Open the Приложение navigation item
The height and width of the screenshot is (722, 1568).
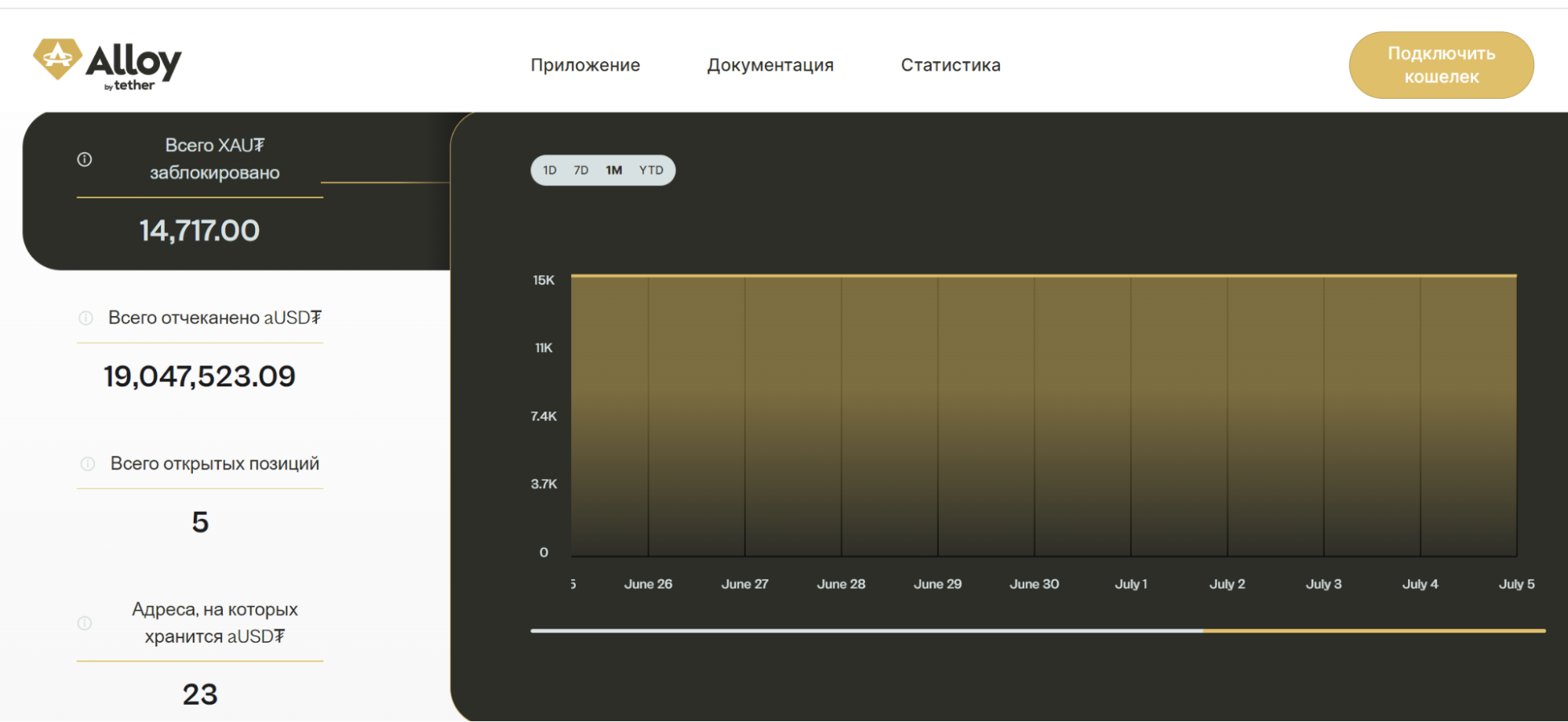tap(586, 65)
